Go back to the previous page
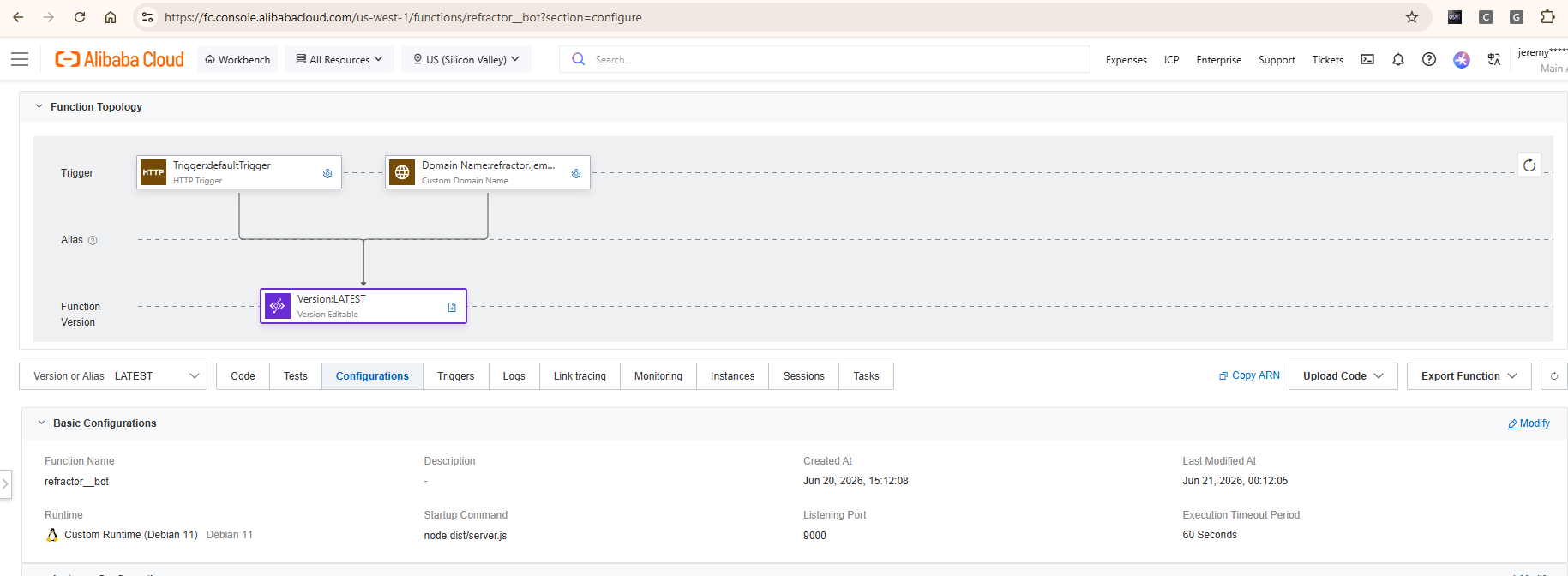1568x576 pixels. [x=18, y=17]
